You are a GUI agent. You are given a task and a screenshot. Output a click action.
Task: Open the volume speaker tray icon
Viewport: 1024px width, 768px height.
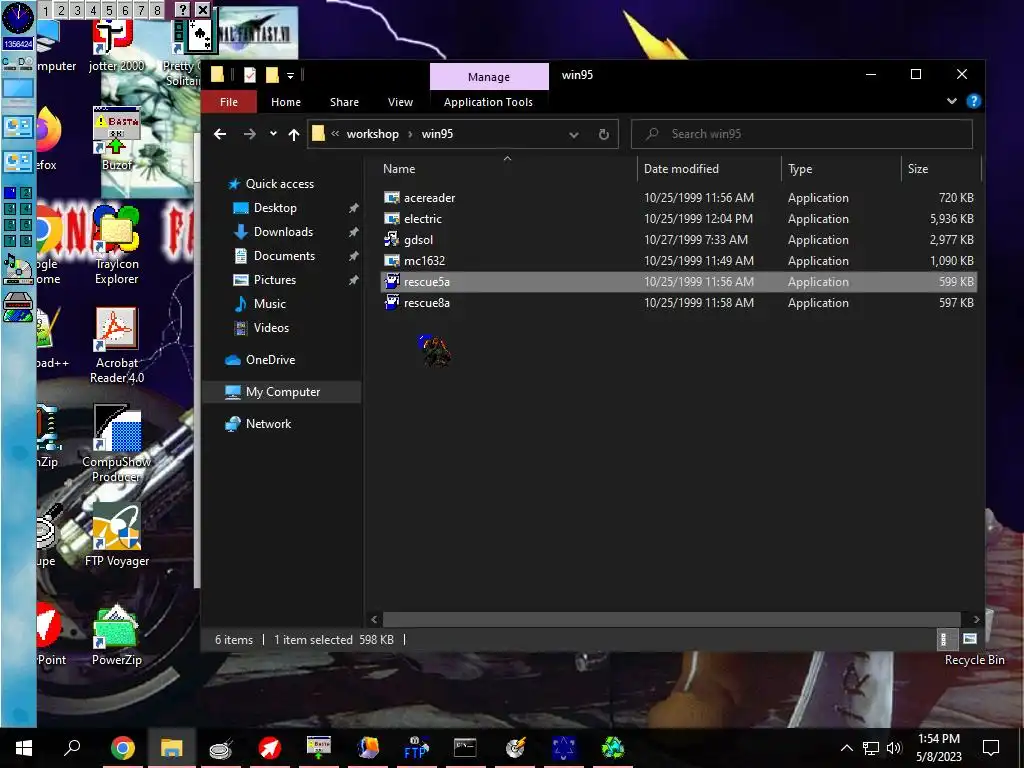[894, 748]
